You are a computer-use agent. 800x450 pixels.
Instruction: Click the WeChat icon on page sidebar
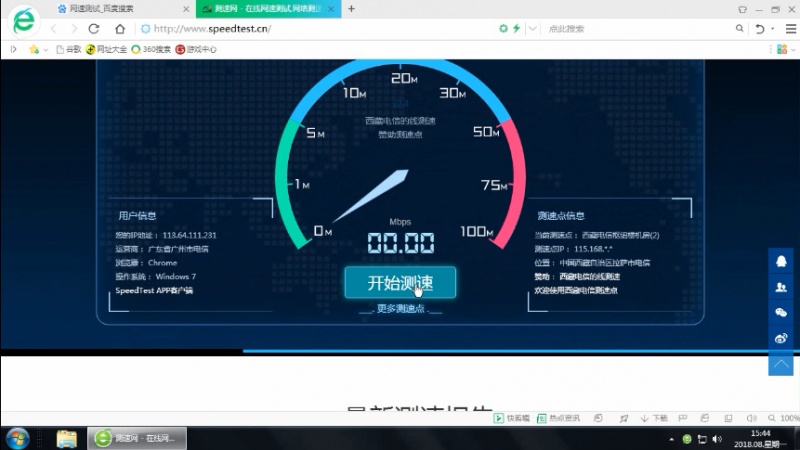tap(781, 312)
